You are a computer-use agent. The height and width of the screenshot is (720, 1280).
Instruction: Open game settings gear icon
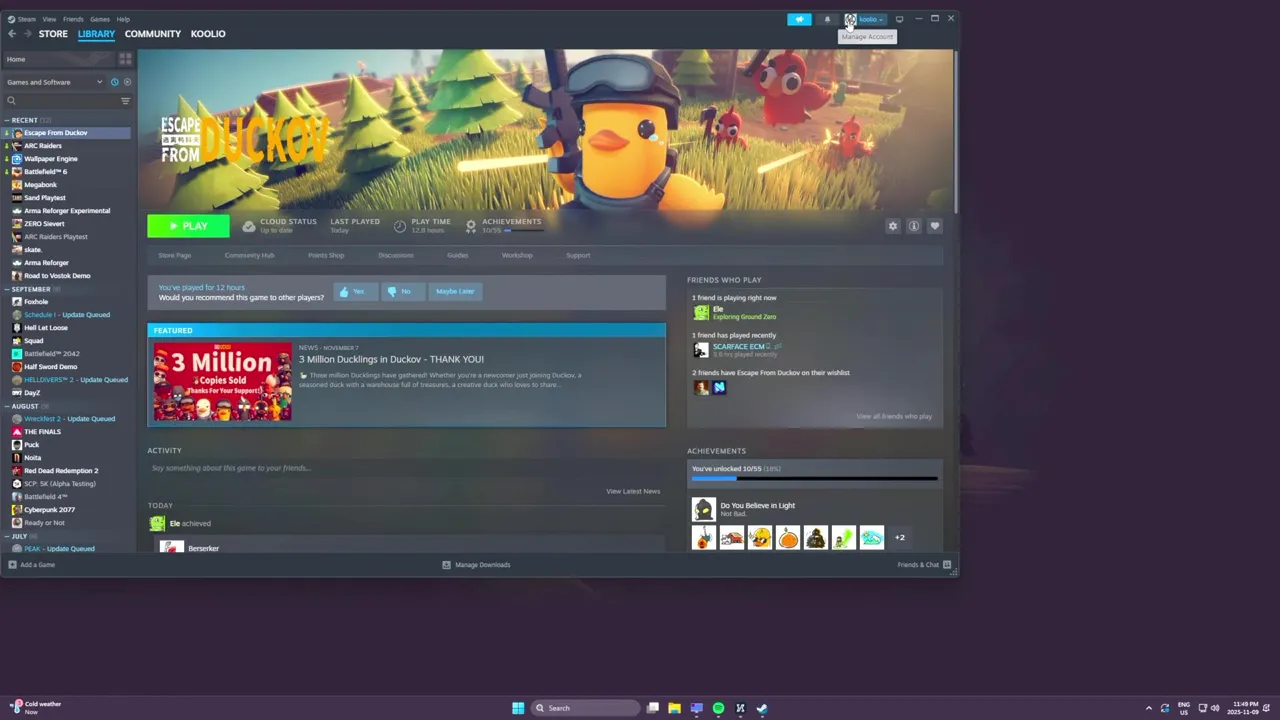click(893, 226)
